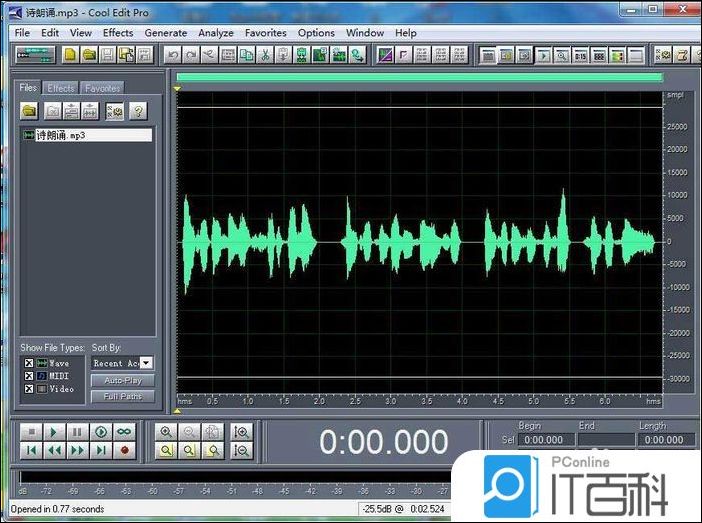Click the large 0:00.000 time display
Image resolution: width=702 pixels, height=523 pixels.
384,442
